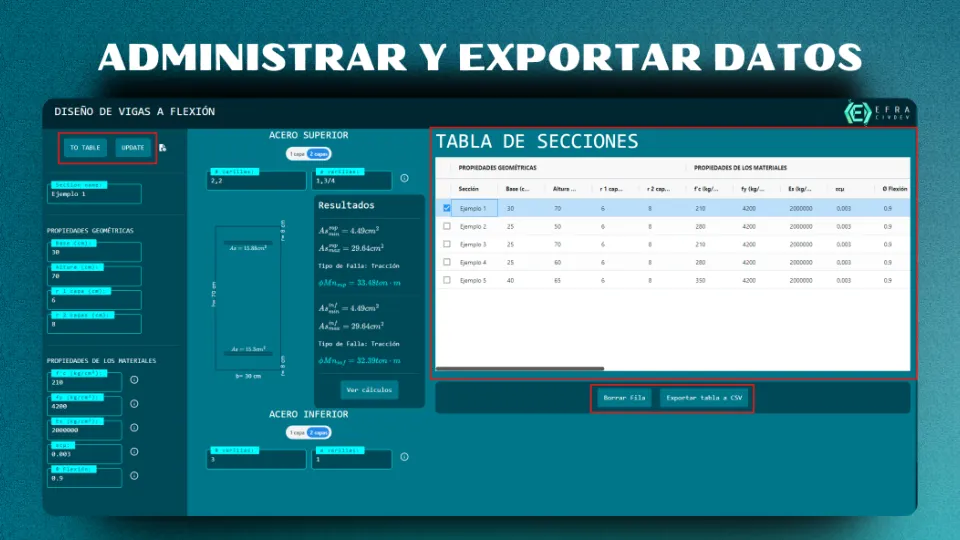Click the file icon beside UPDATE button
The height and width of the screenshot is (540, 960).
163,148
